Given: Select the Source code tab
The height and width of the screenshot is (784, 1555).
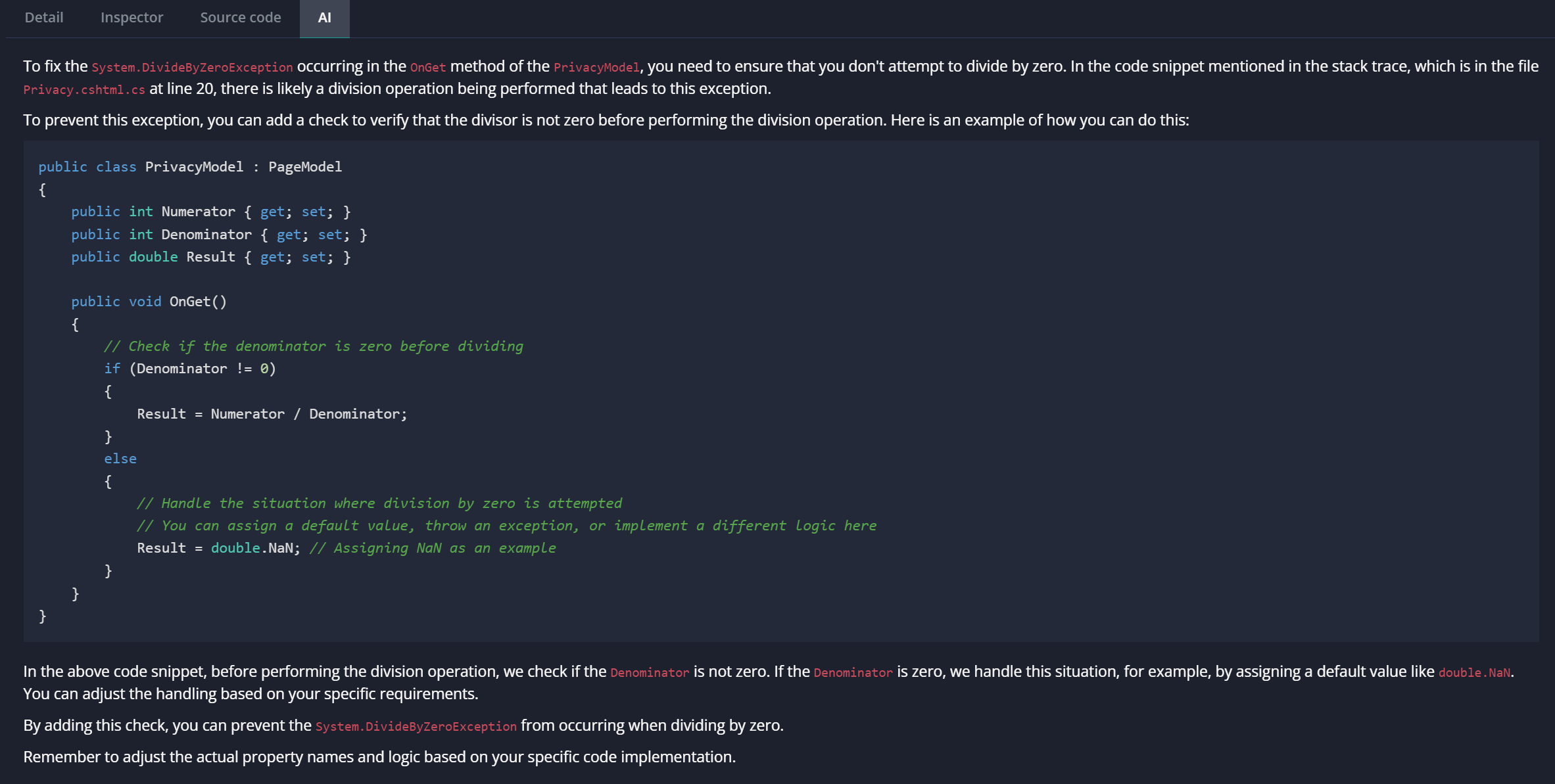Looking at the screenshot, I should click(240, 17).
